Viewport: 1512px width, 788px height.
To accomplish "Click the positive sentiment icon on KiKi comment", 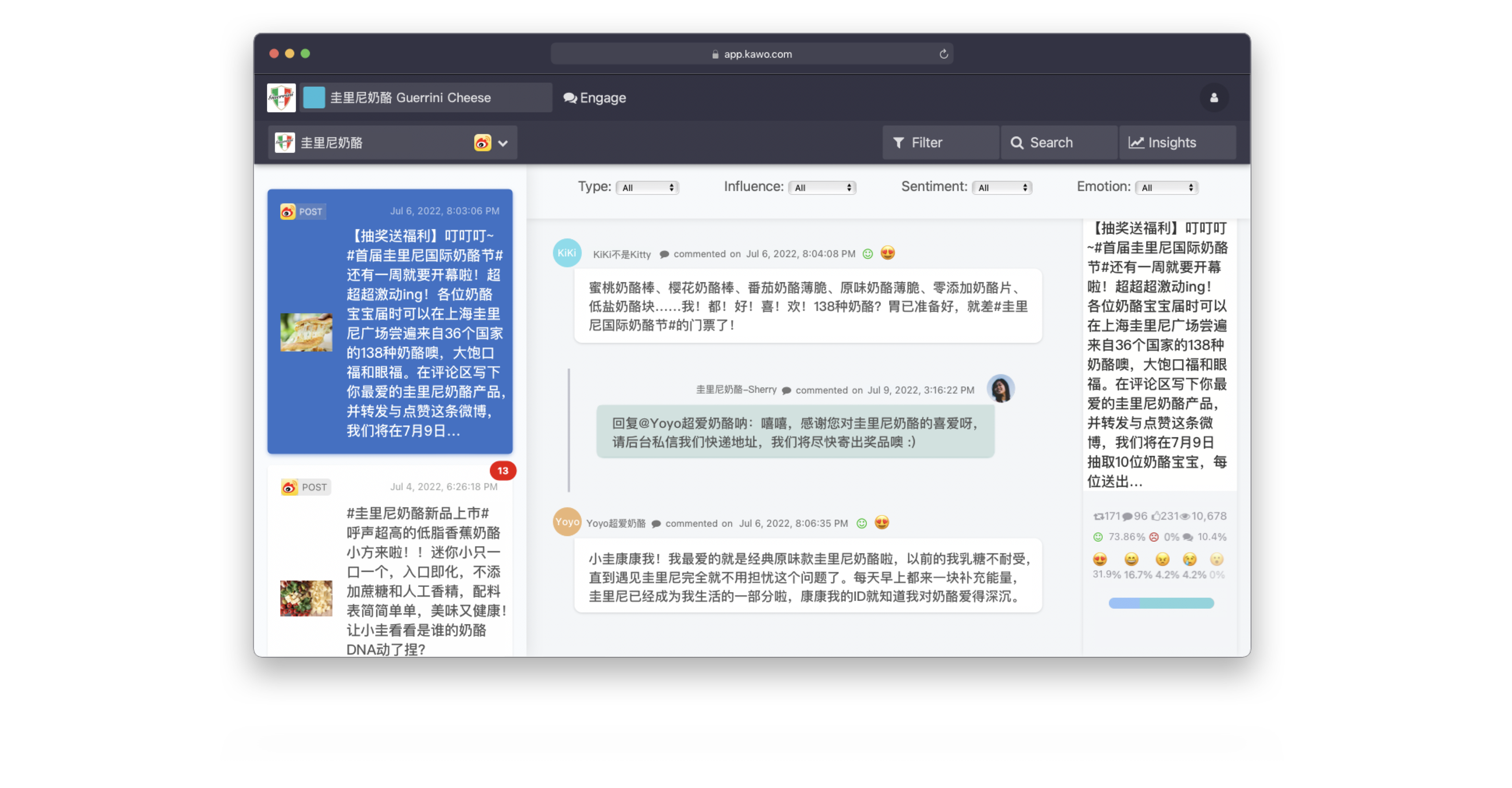I will click(867, 254).
